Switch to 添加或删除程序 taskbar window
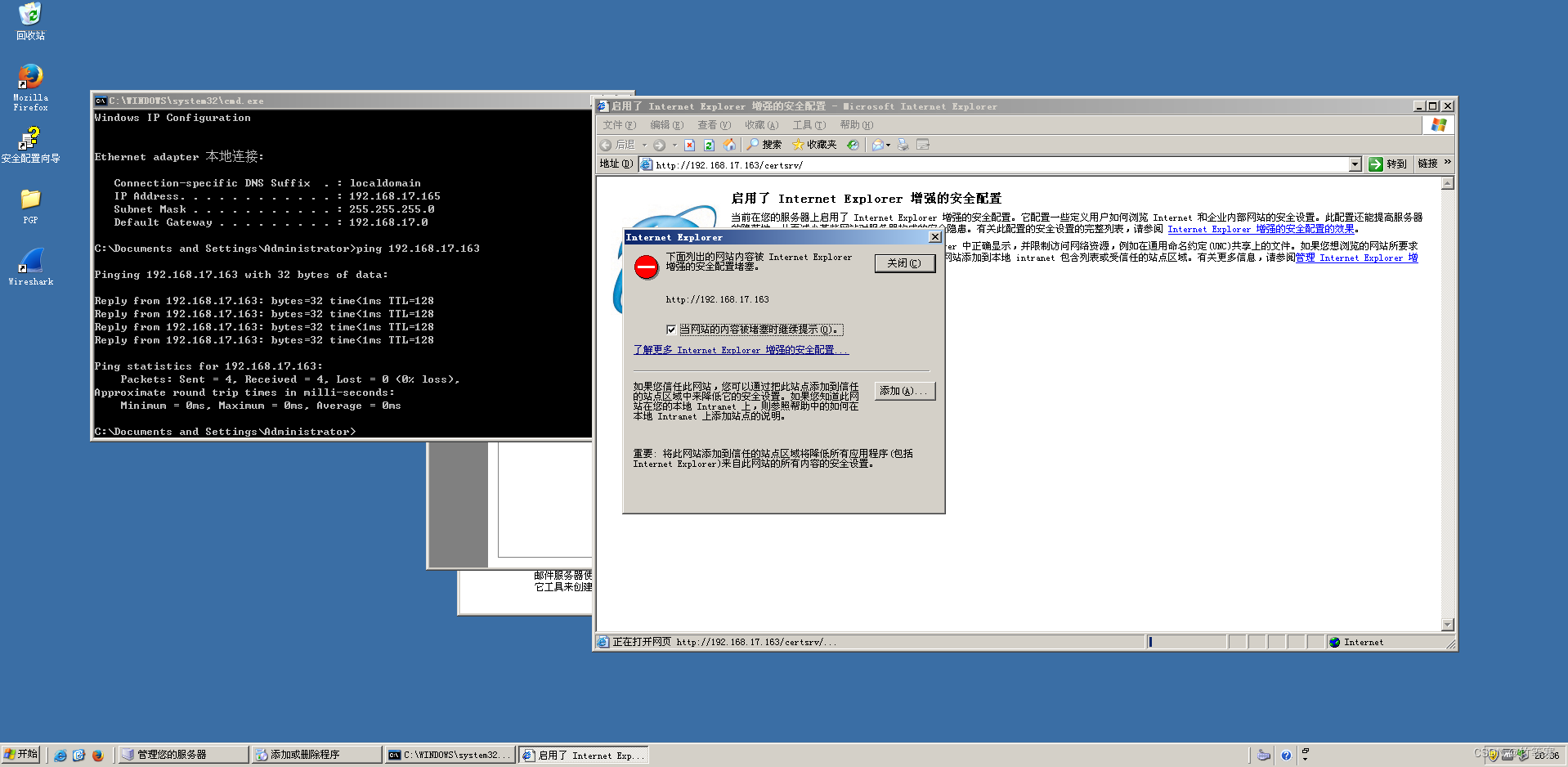This screenshot has width=1568, height=767. click(x=316, y=755)
